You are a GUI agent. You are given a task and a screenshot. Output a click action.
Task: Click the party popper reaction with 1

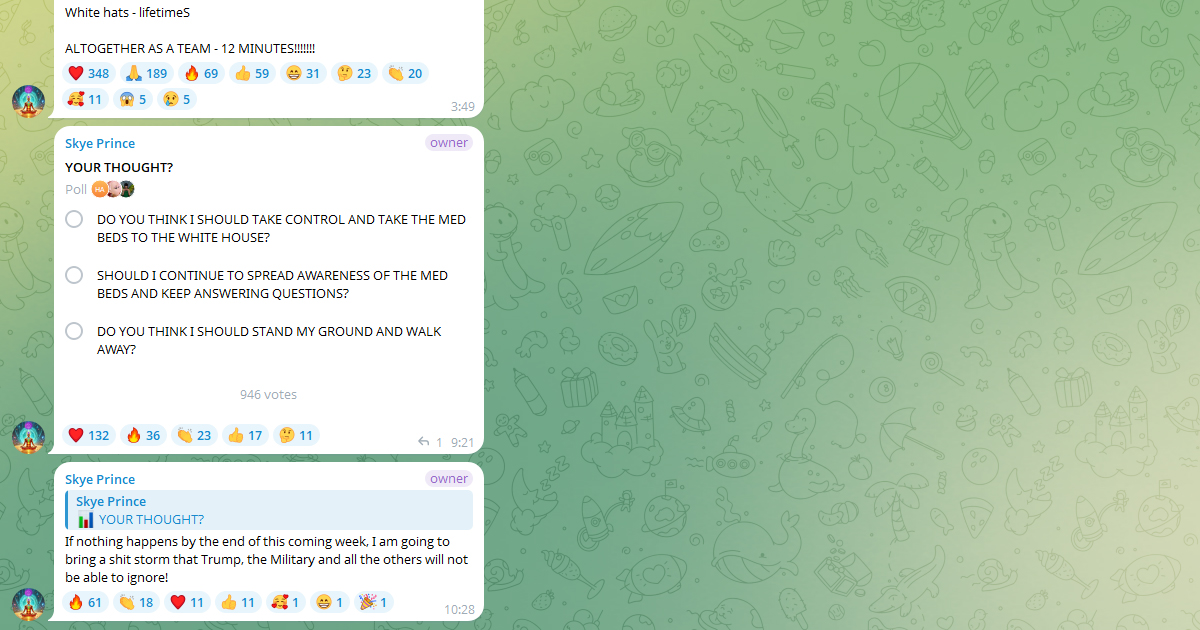click(x=375, y=602)
